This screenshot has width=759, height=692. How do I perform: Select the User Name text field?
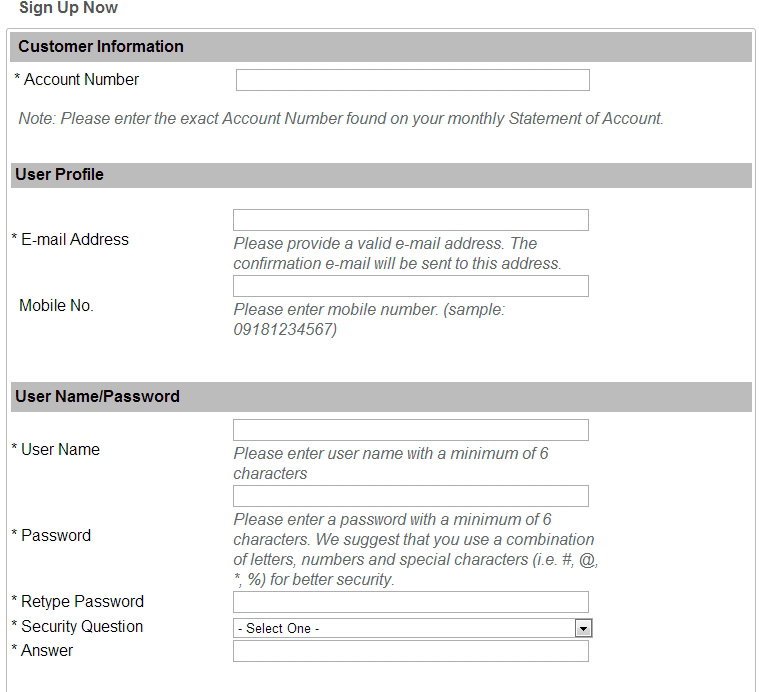[x=410, y=430]
